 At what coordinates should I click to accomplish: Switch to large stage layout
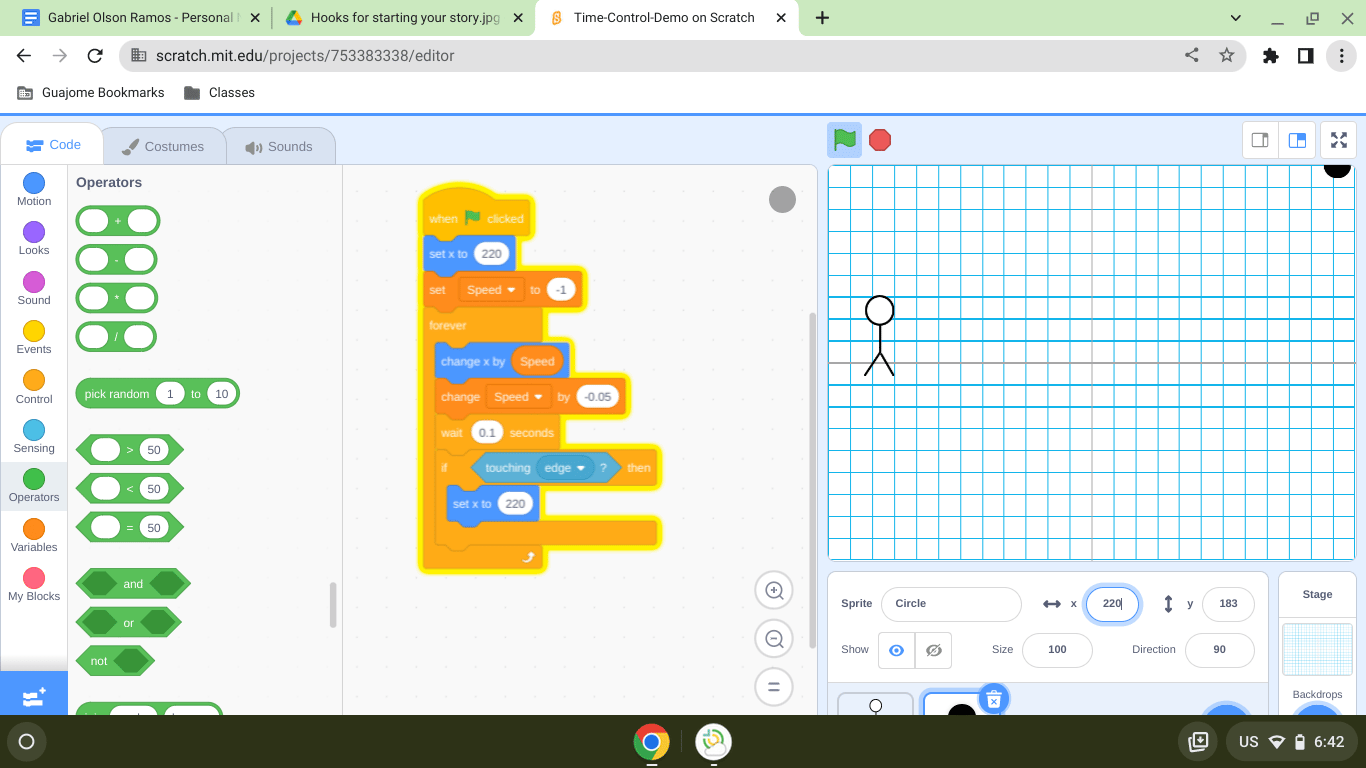pos(1297,140)
